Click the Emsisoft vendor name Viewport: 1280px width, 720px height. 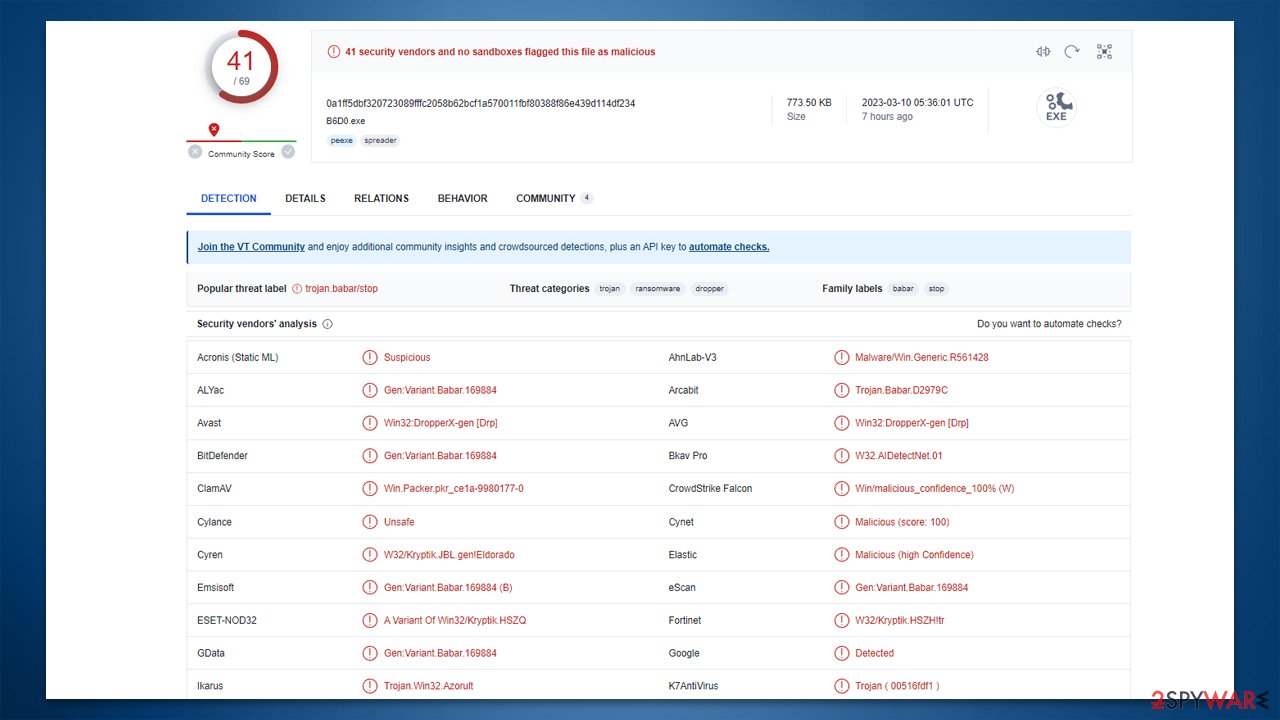tap(216, 588)
